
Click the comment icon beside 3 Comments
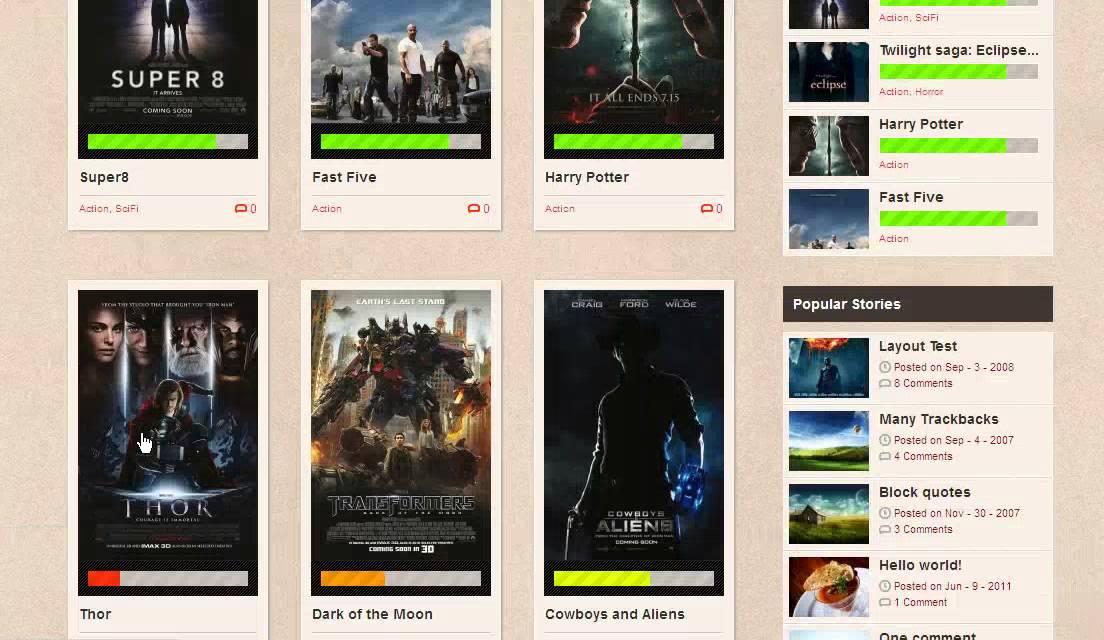click(885, 529)
